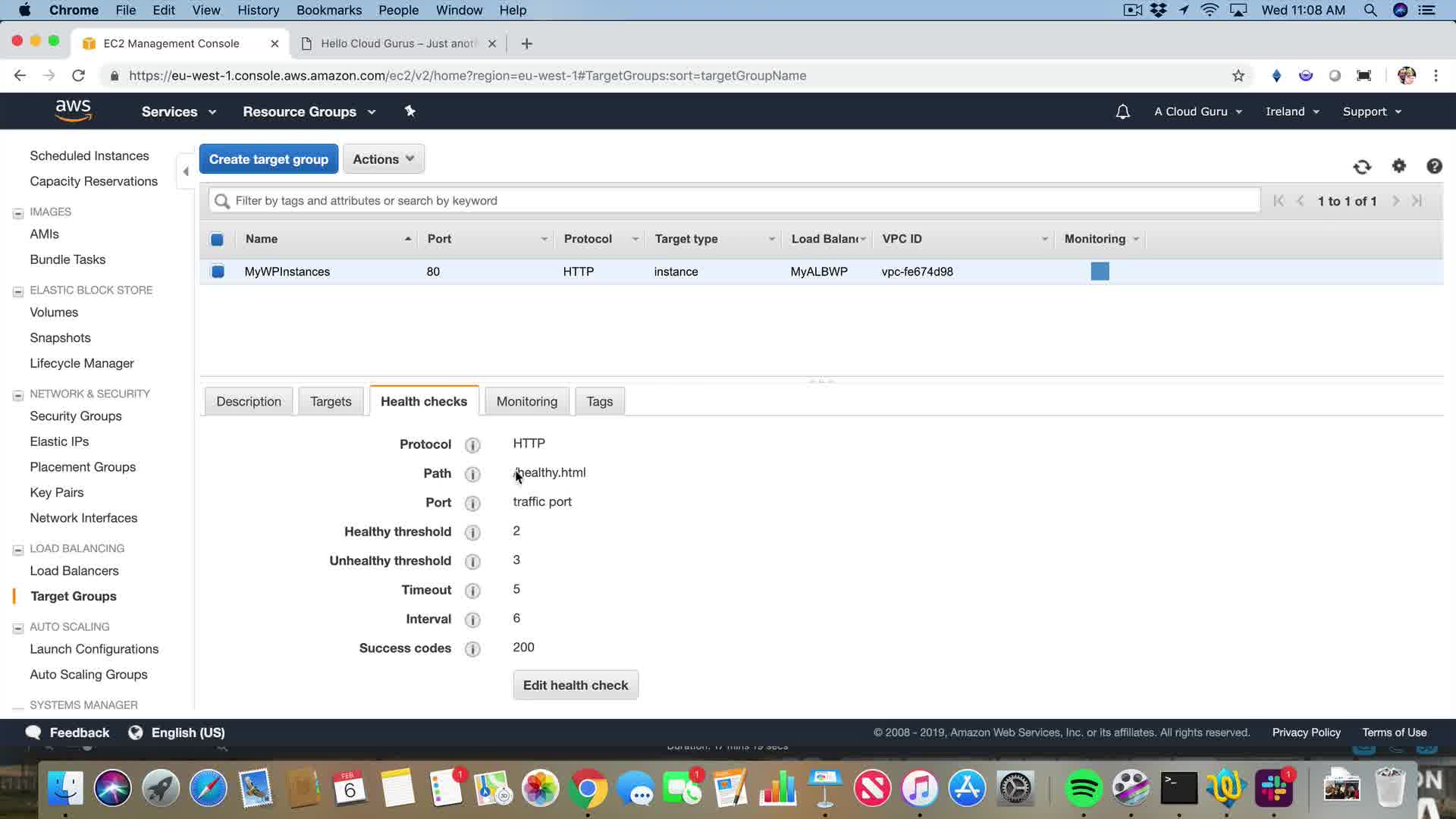Click the pin shortcuts icon in AWS navbar
This screenshot has width=1456, height=819.
409,111
